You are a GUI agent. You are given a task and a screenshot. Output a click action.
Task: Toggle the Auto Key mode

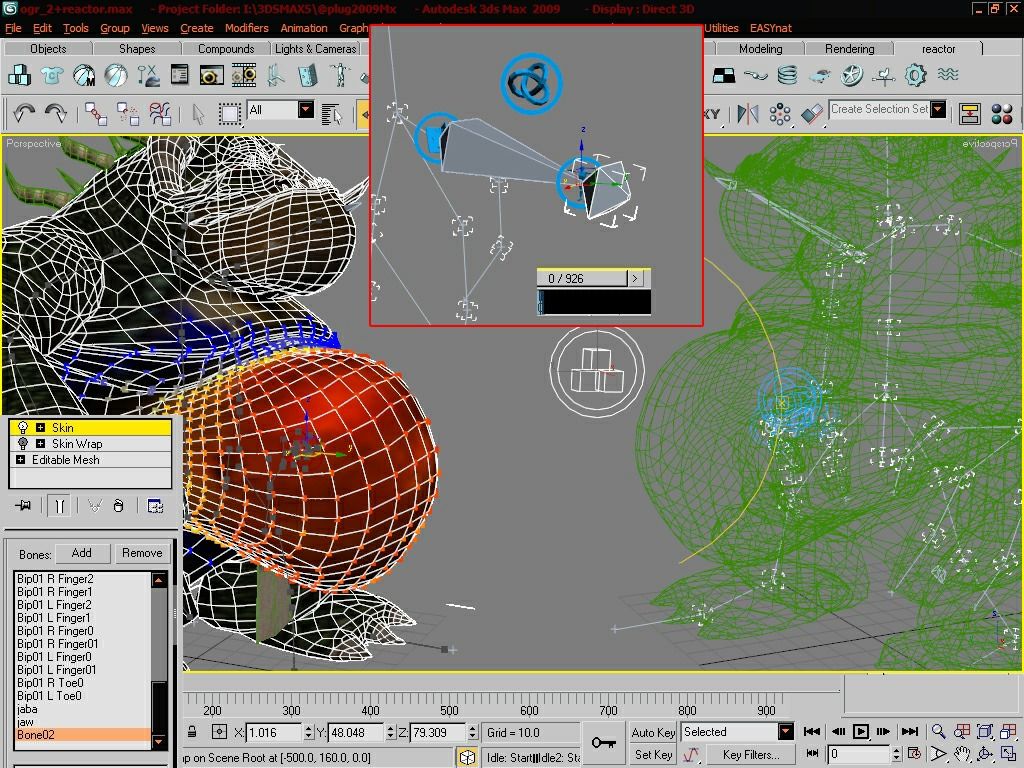click(x=652, y=733)
